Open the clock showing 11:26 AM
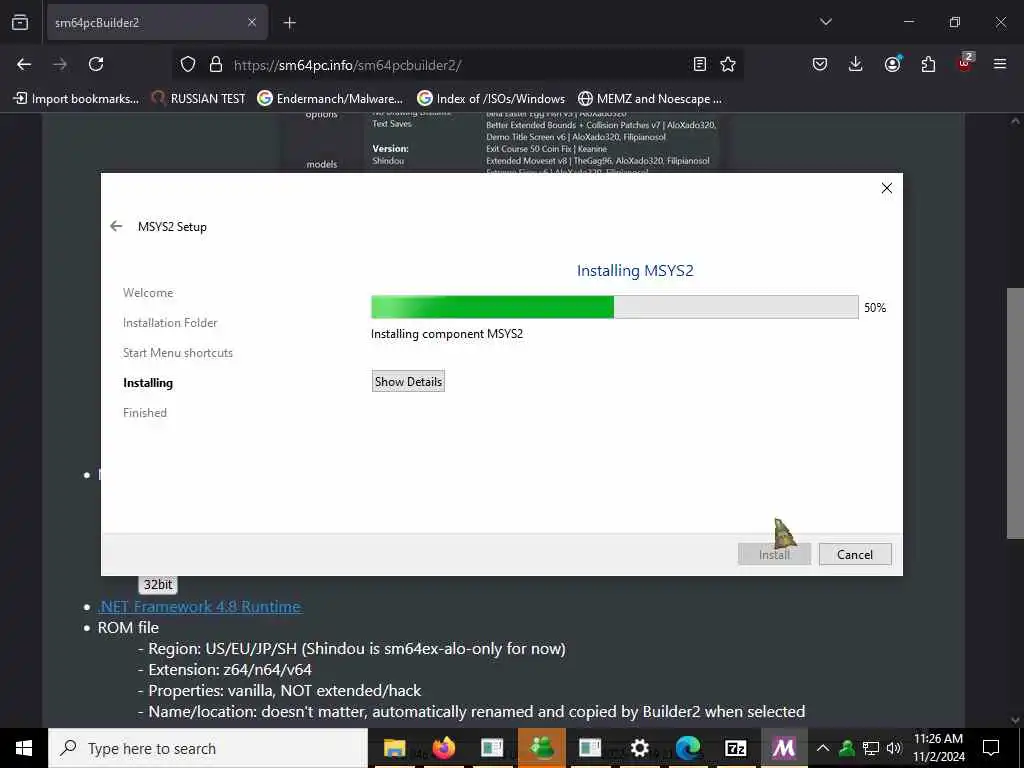 pyautogui.click(x=938, y=748)
